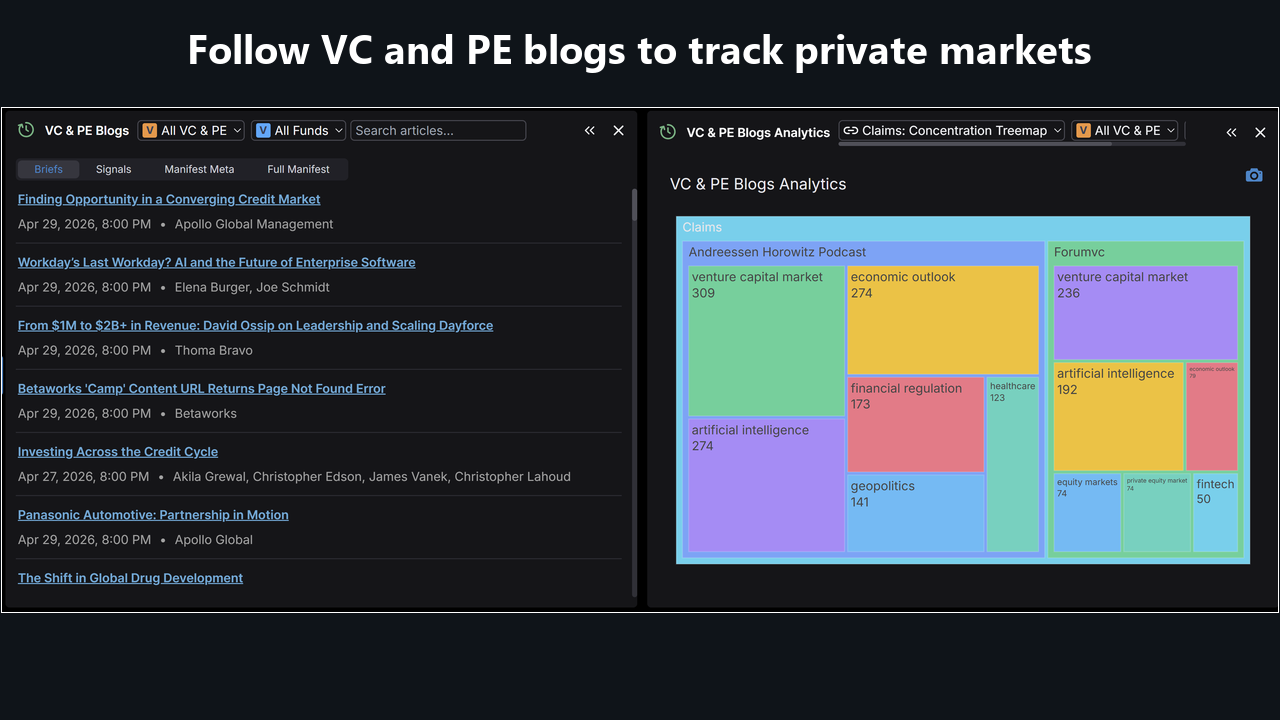Click Apollo Global Management source text

click(254, 224)
